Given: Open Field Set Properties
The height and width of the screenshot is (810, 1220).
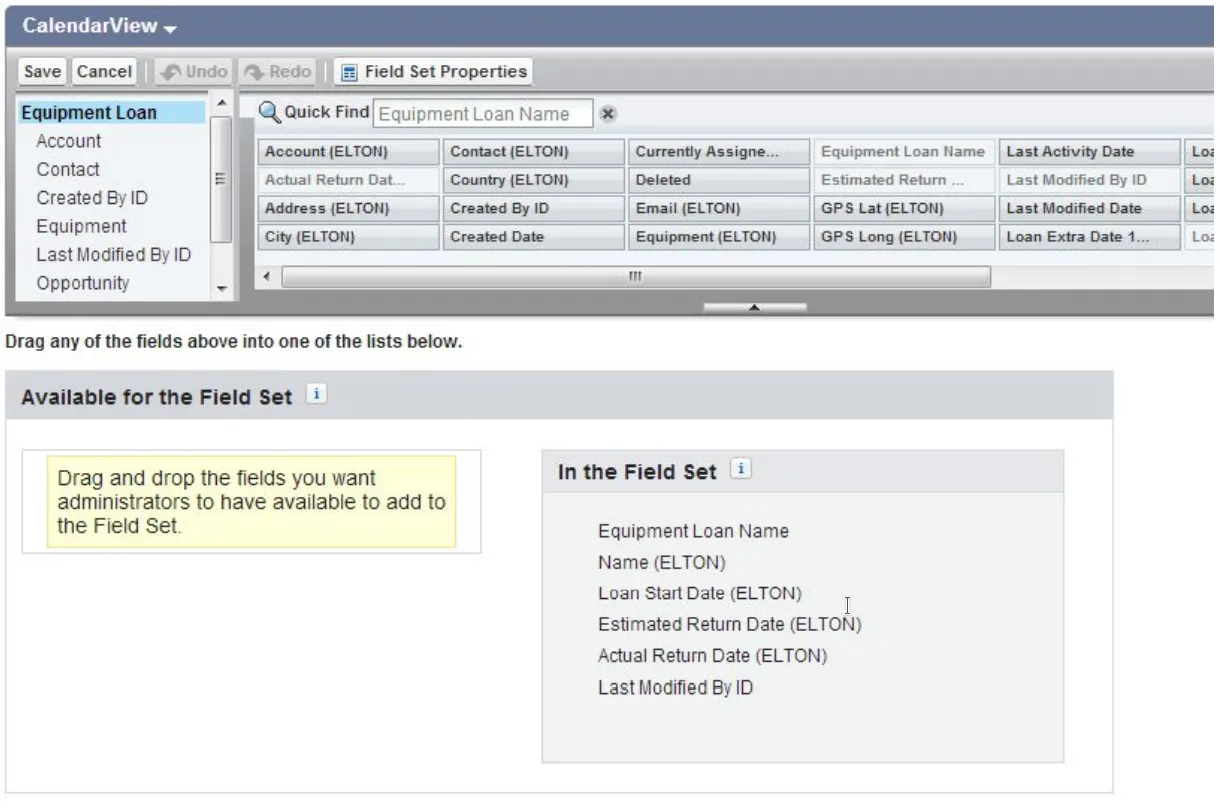Looking at the screenshot, I should [433, 72].
